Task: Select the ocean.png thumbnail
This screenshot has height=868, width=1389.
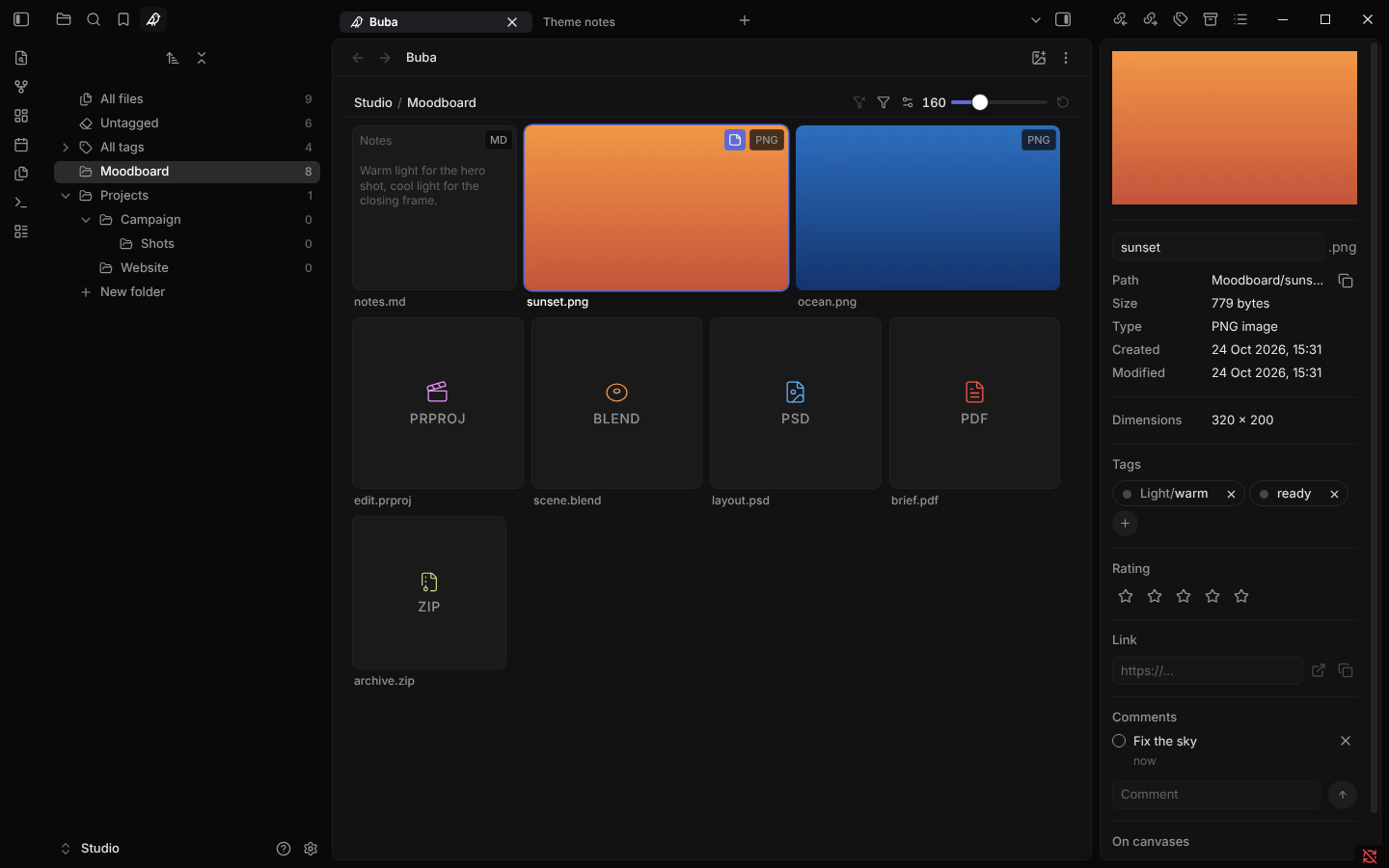Action: [x=928, y=207]
